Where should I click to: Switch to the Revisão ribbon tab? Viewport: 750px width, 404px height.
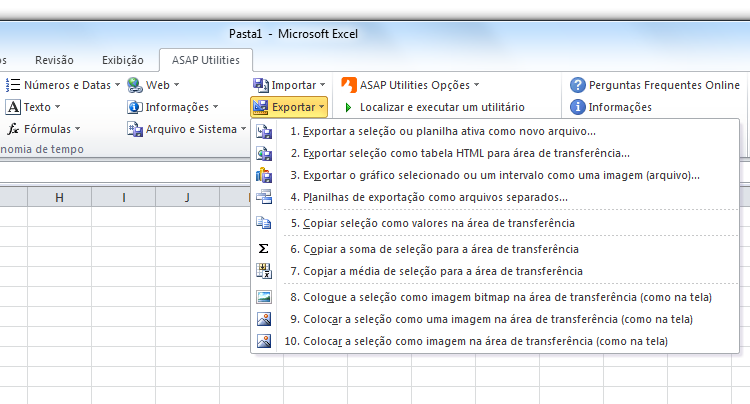tap(54, 60)
